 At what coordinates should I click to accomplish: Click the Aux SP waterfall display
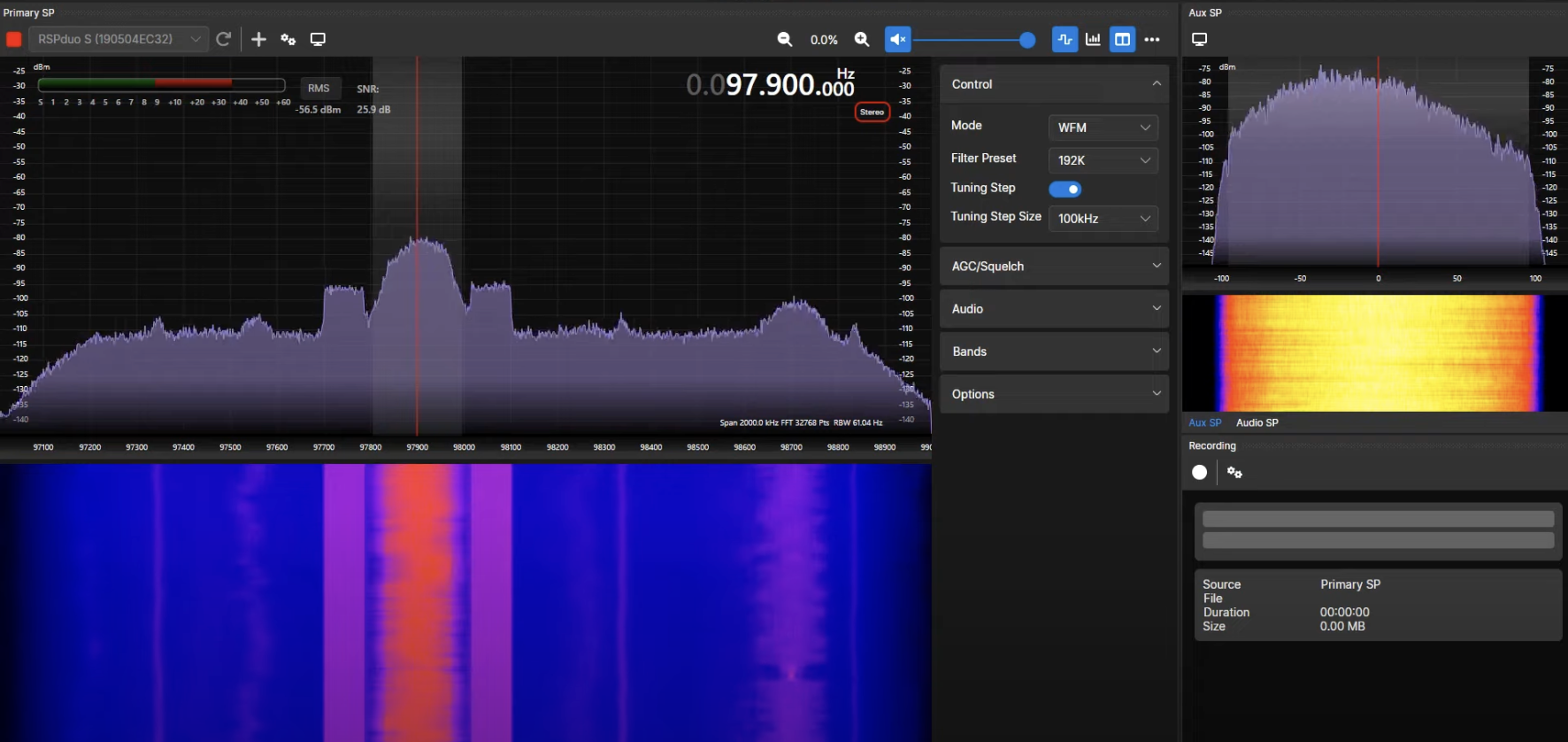[x=1375, y=352]
